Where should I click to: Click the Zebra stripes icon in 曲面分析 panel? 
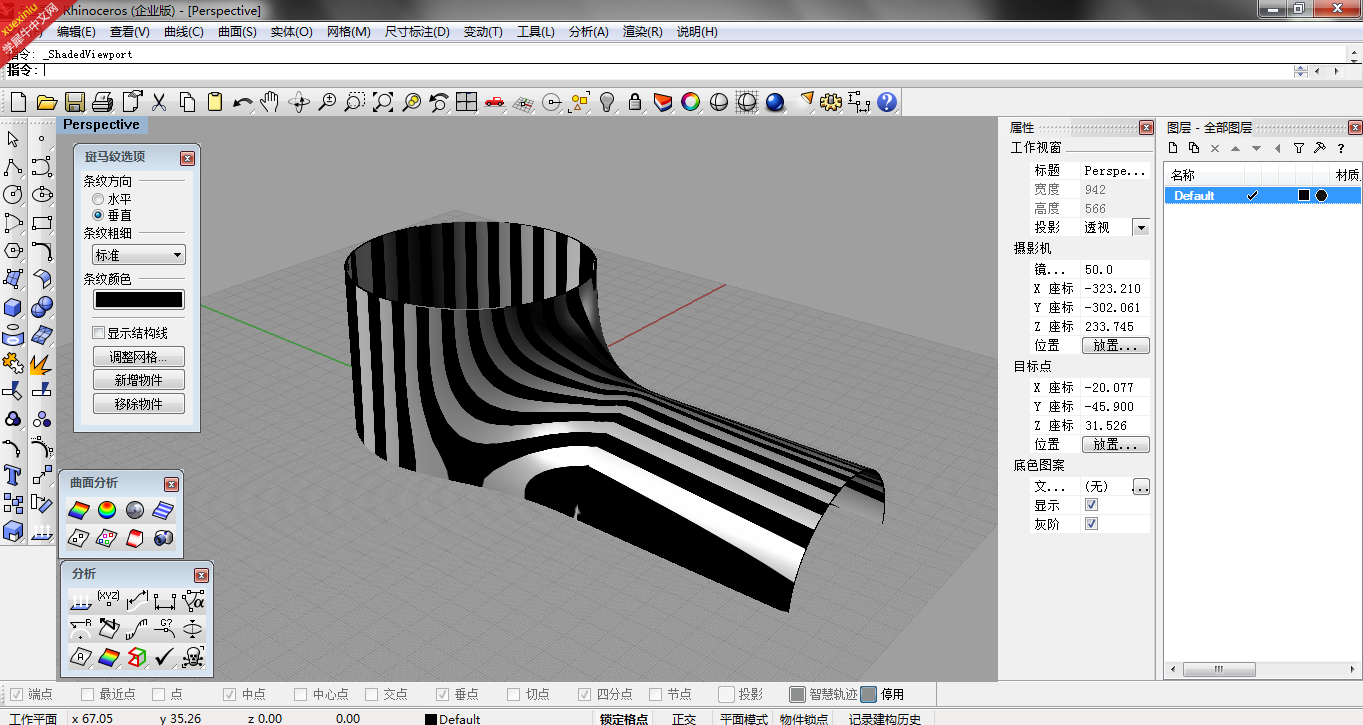pos(163,510)
